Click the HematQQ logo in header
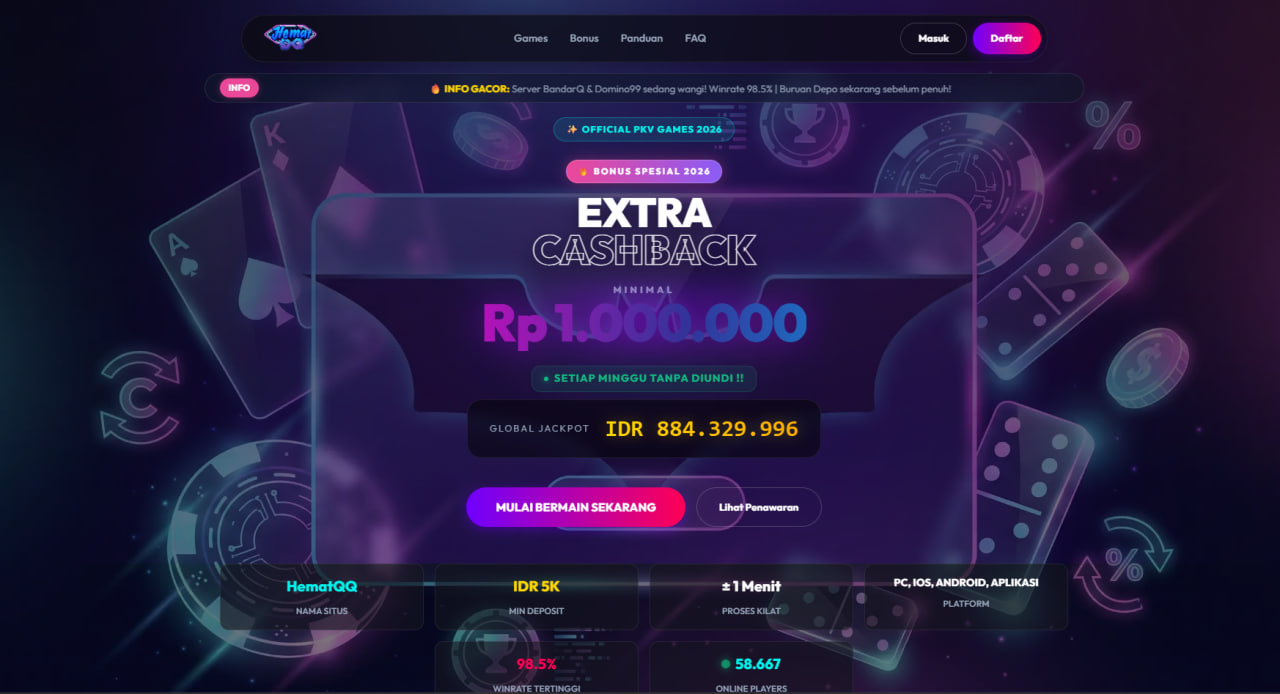Image resolution: width=1280 pixels, height=694 pixels. (290, 38)
